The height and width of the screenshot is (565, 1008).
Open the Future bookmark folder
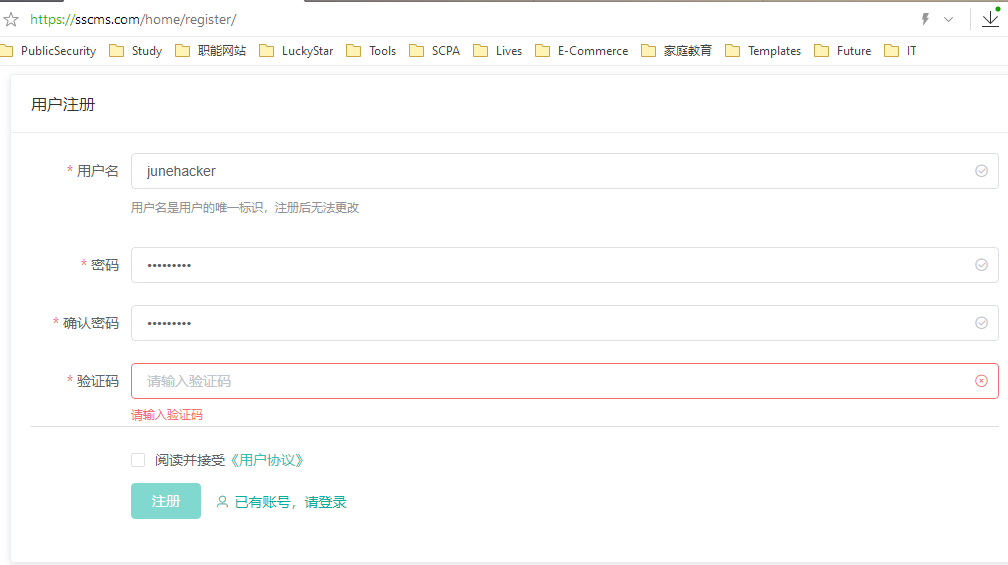[843, 51]
